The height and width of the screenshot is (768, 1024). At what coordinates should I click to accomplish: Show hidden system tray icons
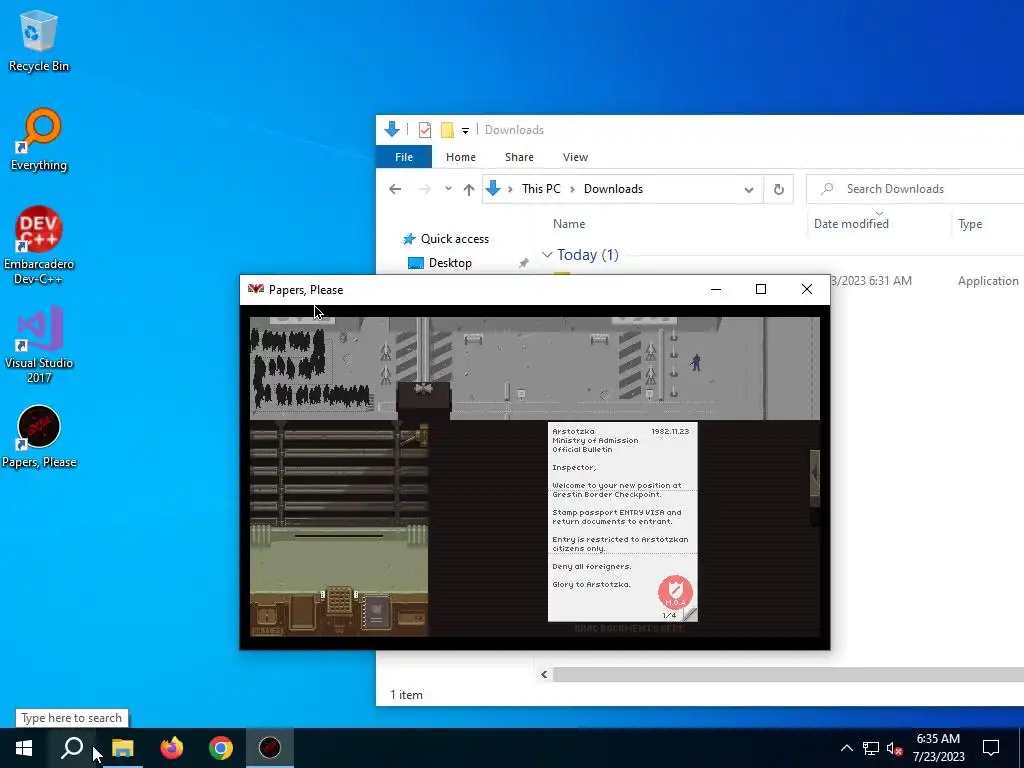(846, 748)
